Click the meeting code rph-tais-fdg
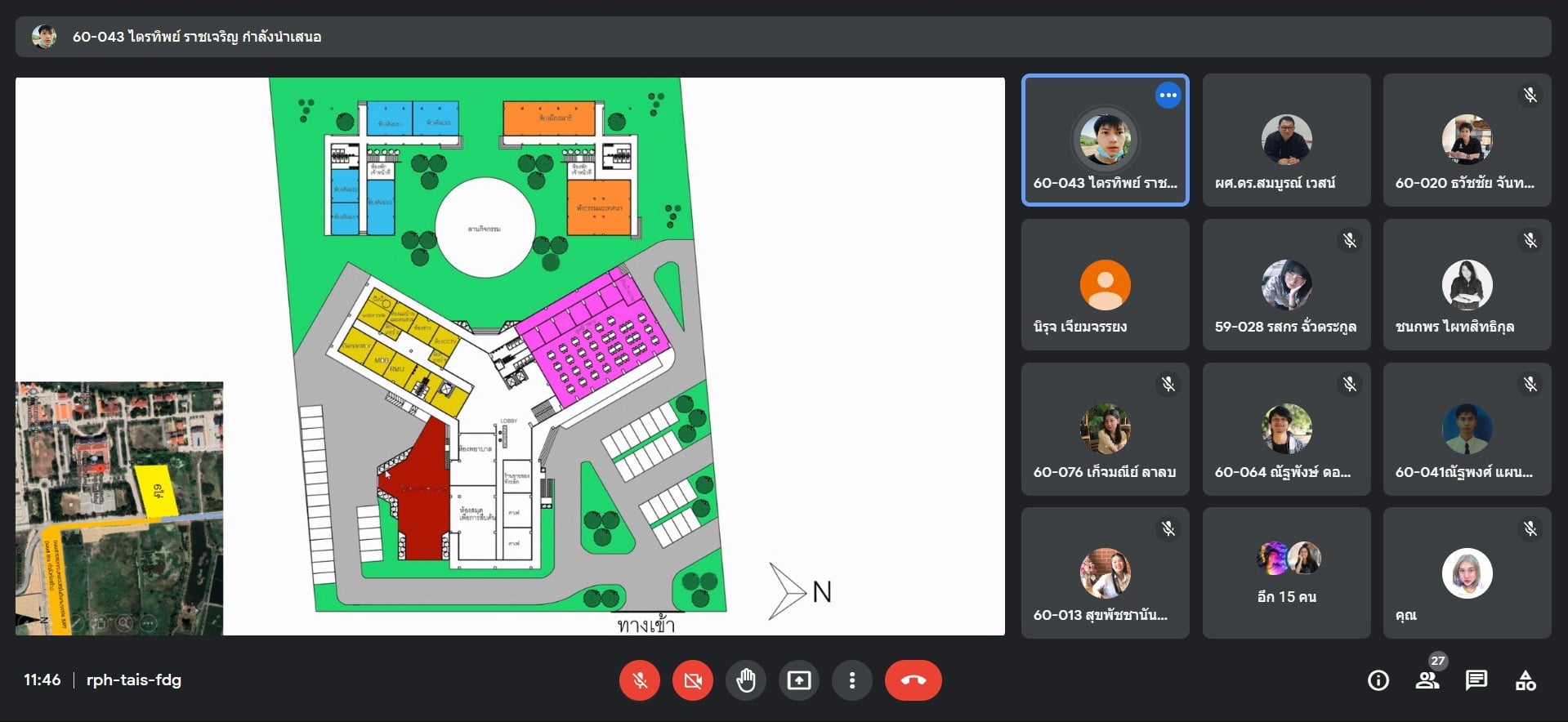 tap(134, 680)
